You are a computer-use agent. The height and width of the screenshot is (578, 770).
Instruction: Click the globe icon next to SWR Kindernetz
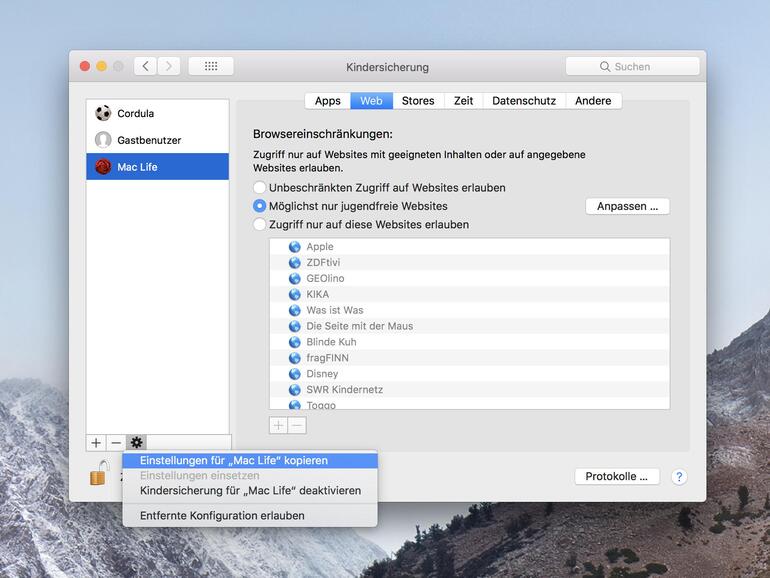point(295,389)
